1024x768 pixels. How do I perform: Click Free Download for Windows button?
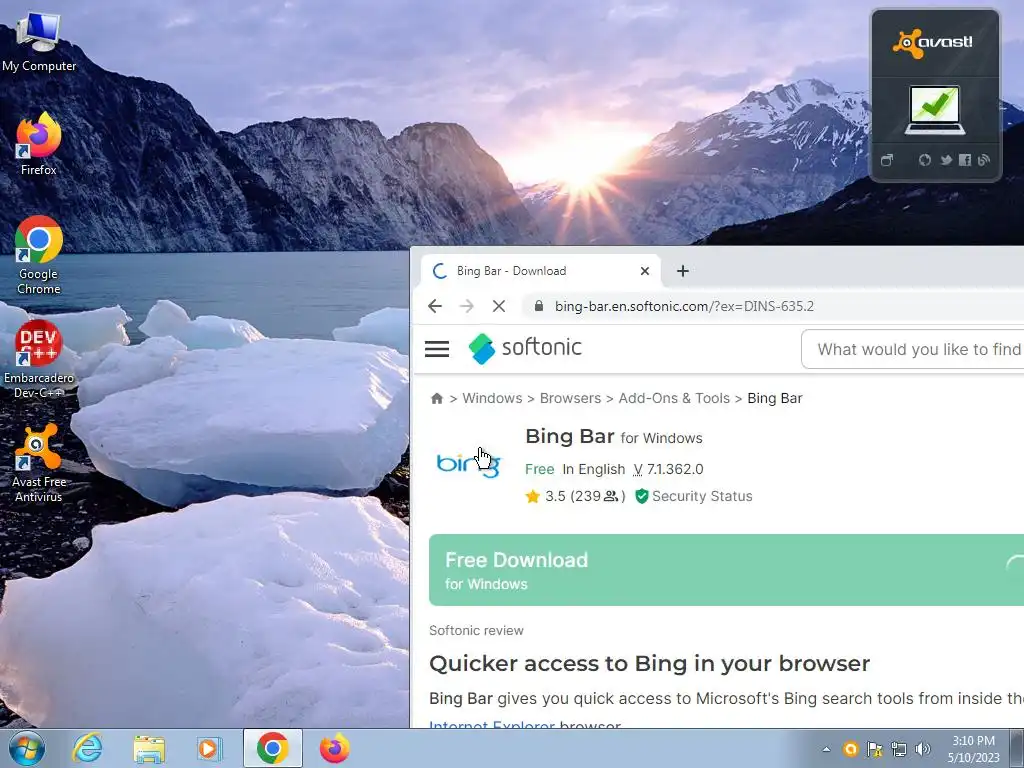(726, 570)
